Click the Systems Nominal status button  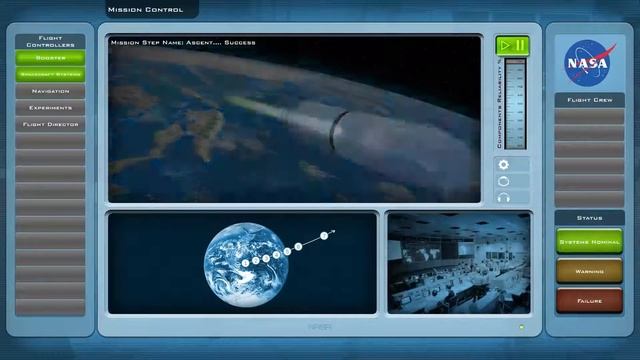click(589, 242)
